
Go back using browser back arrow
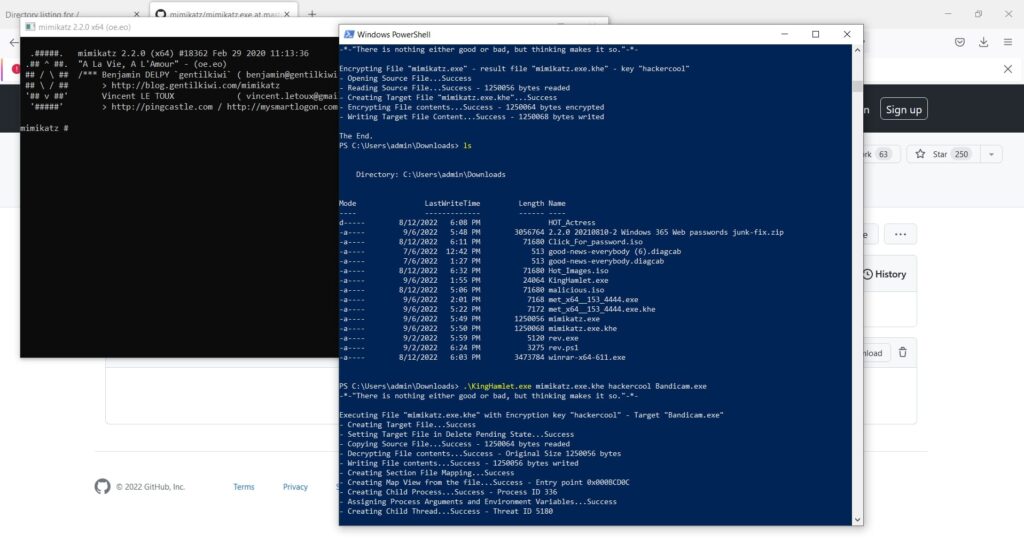pos(14,43)
